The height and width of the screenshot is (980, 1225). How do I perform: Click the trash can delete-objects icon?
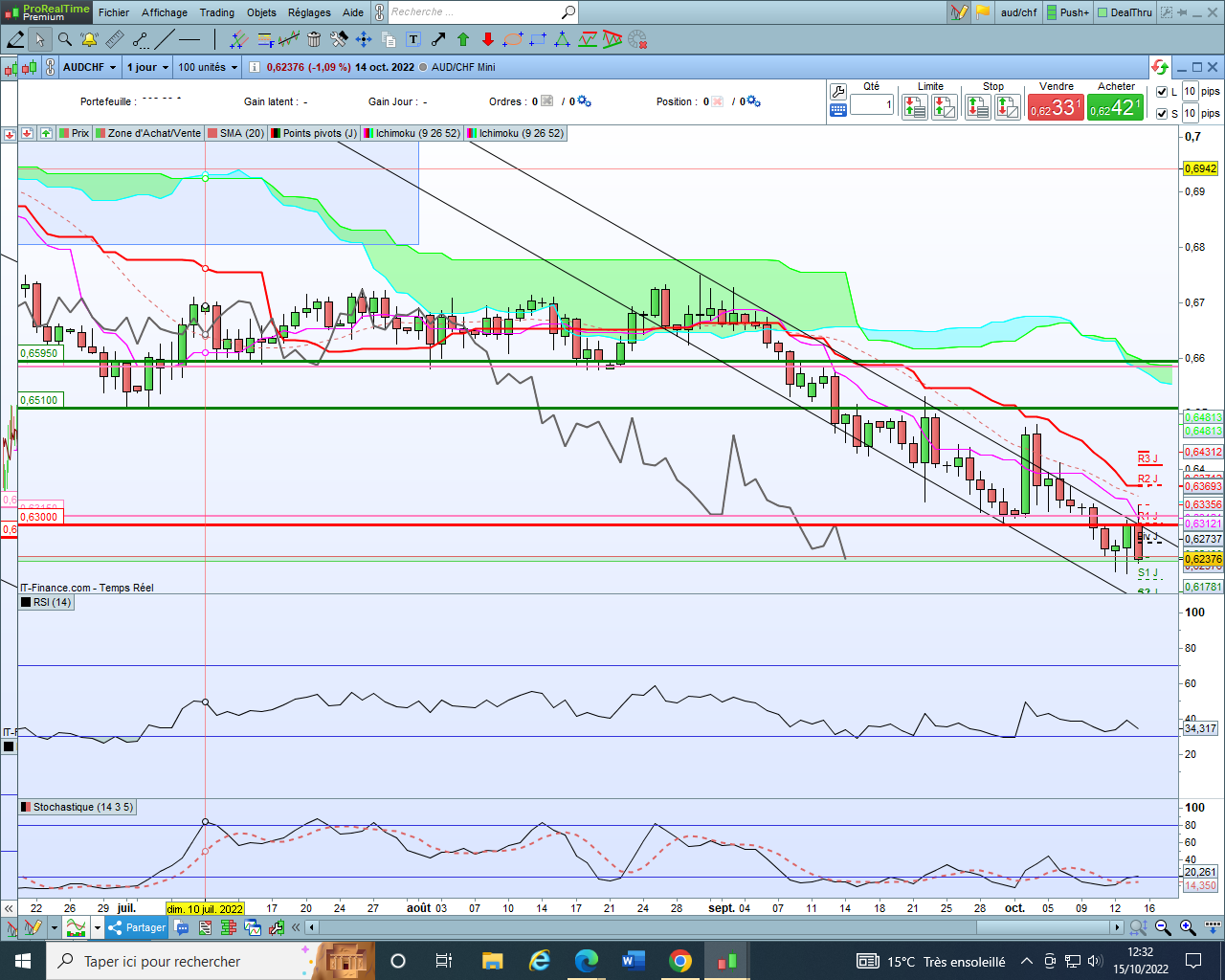click(314, 39)
